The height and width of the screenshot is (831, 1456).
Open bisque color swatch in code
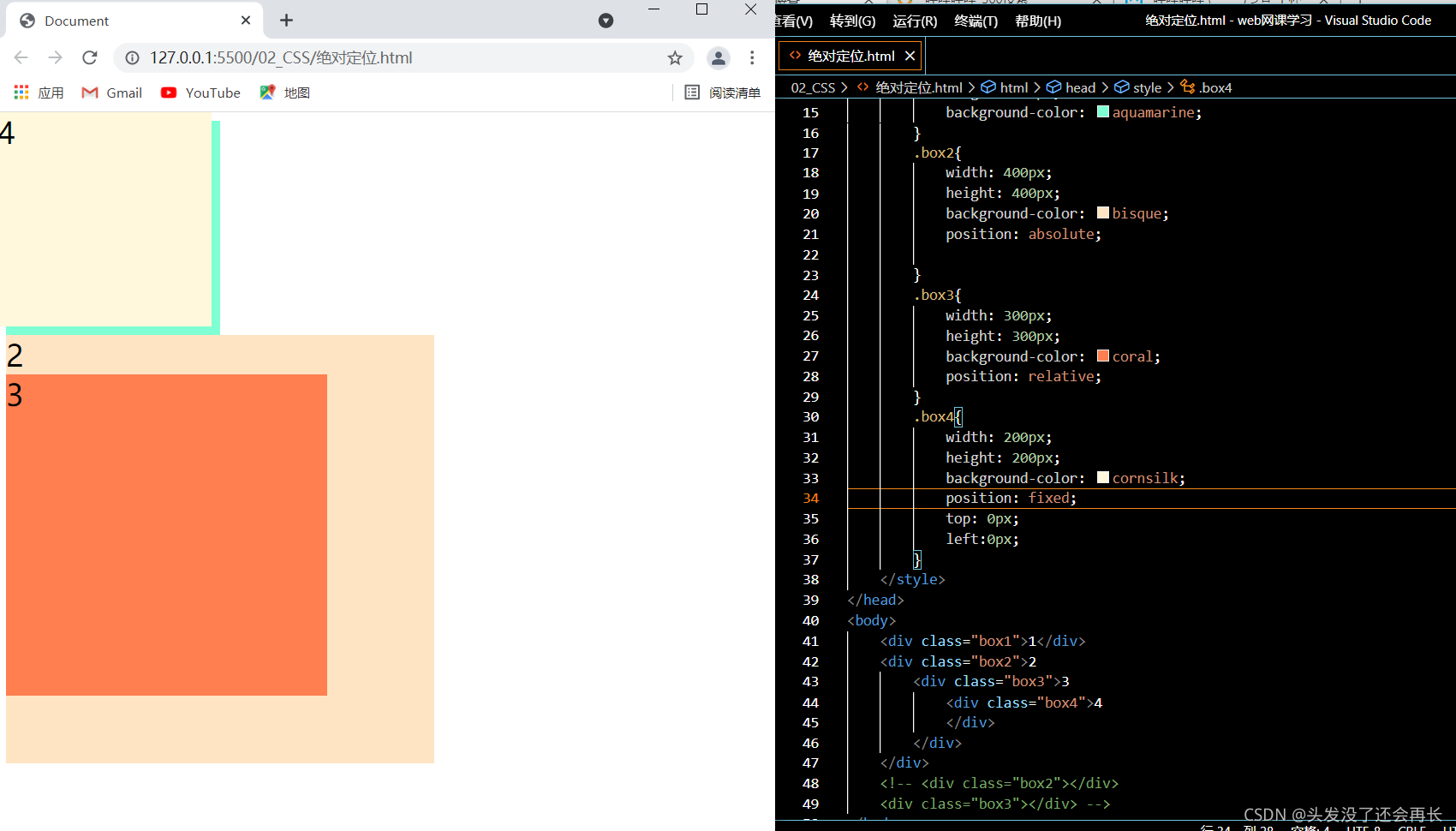point(1103,212)
